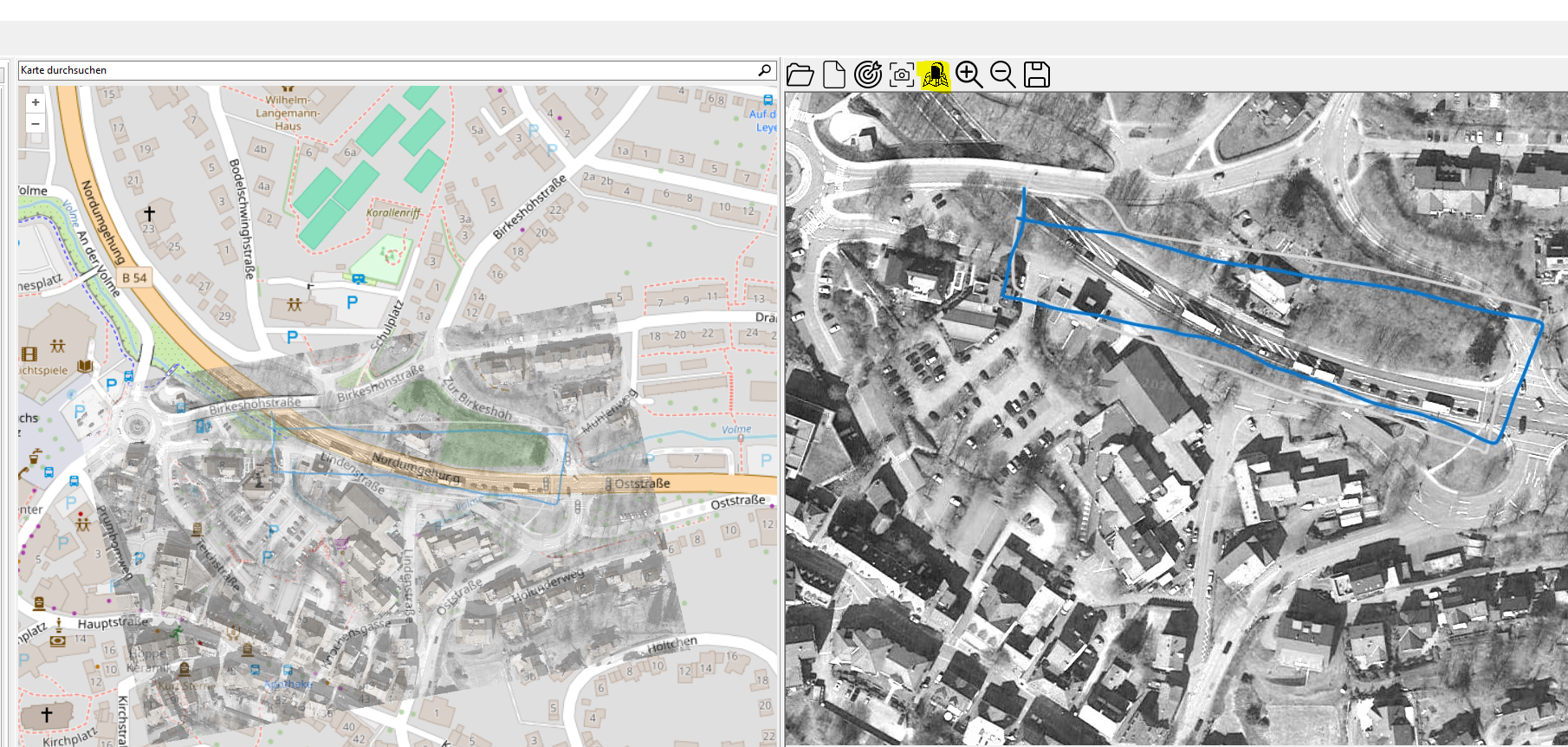Select the 'Schulplatz' street label
This screenshot has width=1568, height=747.
coord(387,325)
